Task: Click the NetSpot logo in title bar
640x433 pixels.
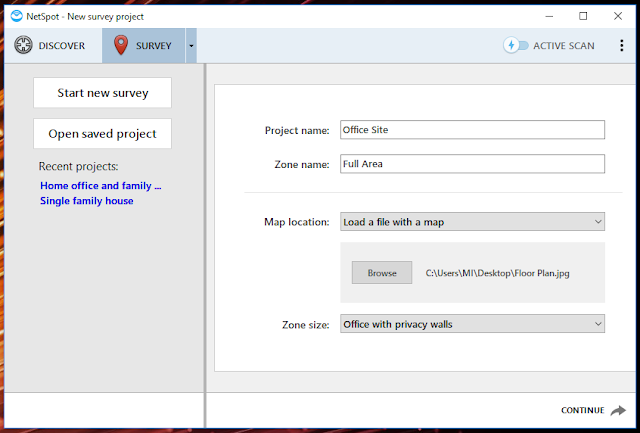Action: pos(16,16)
